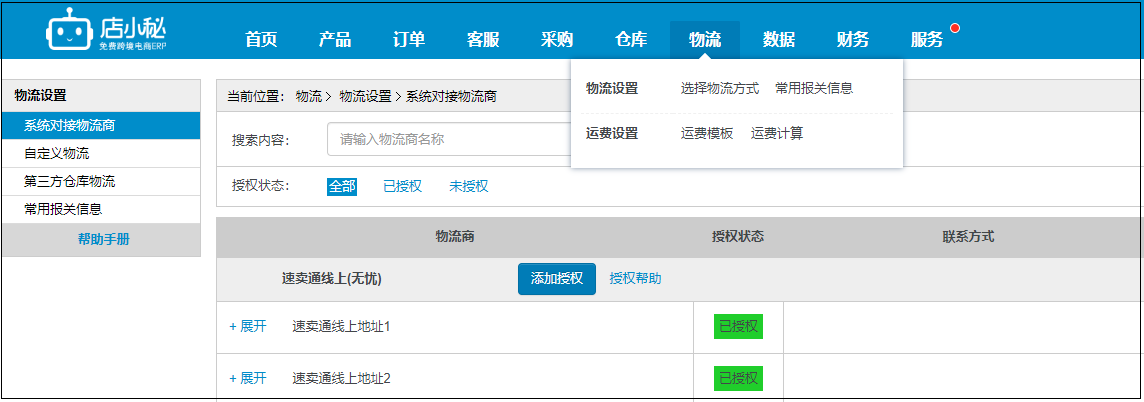Image resolution: width=1144 pixels, height=402 pixels.
Task: Select the 全部 authorization filter
Action: (341, 187)
